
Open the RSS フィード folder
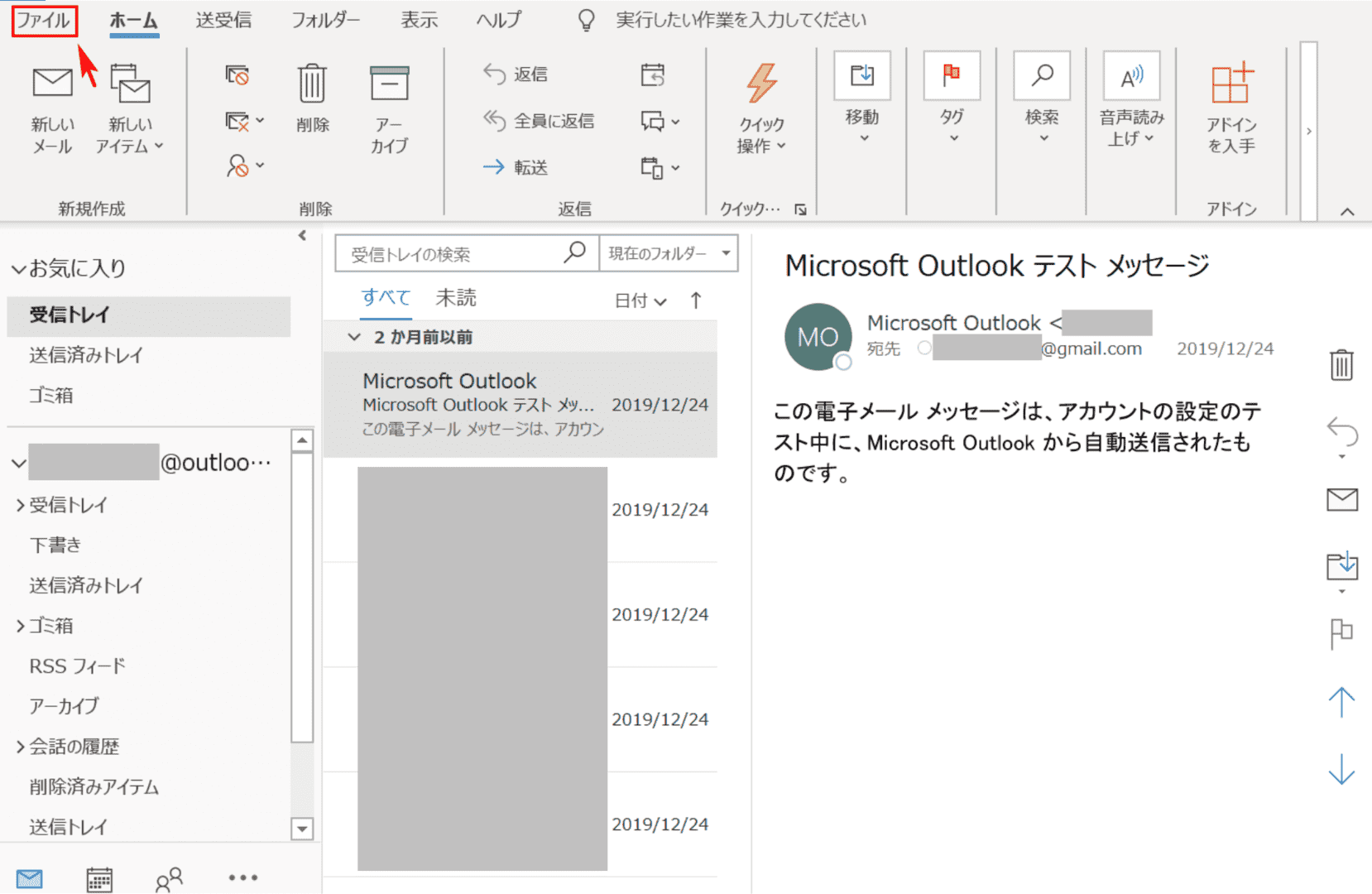(x=77, y=666)
